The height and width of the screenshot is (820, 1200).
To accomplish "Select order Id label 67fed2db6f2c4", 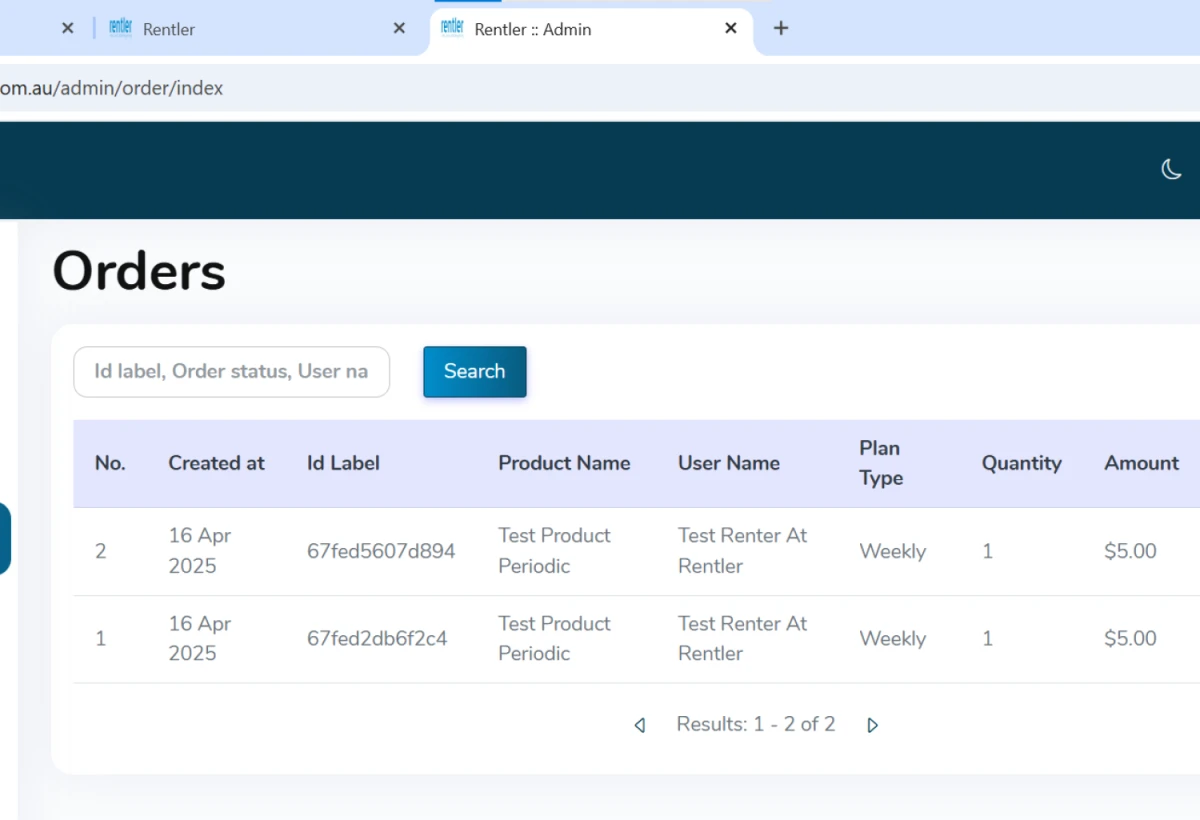I will coord(377,638).
